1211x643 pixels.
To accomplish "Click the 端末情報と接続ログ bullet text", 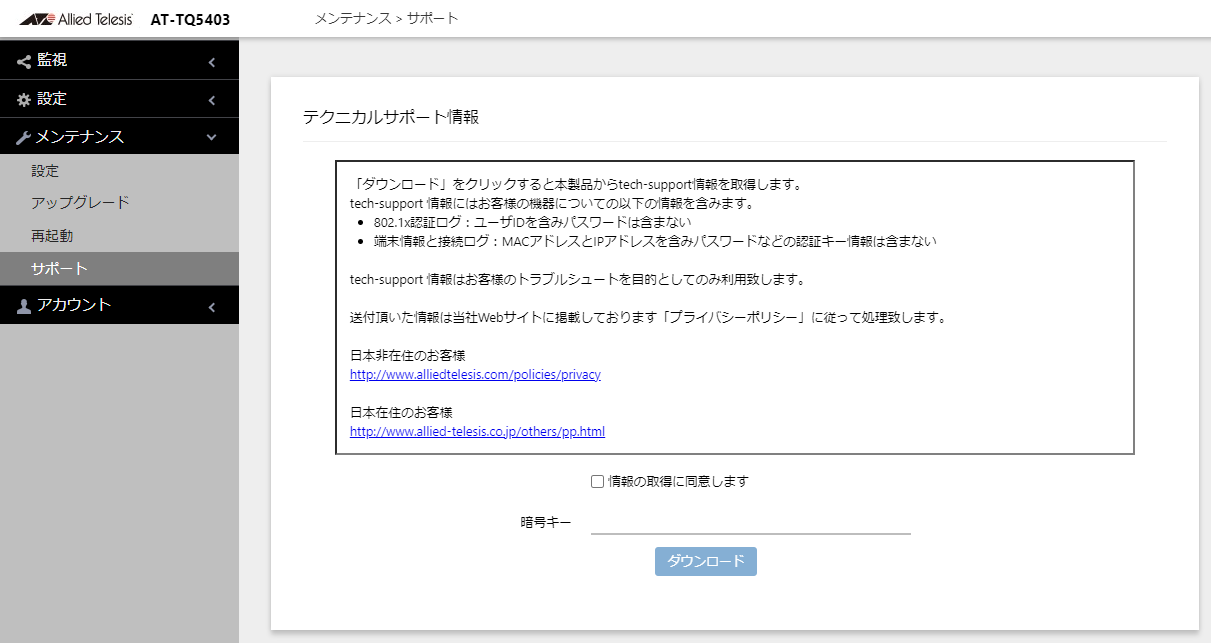I will click(x=654, y=241).
